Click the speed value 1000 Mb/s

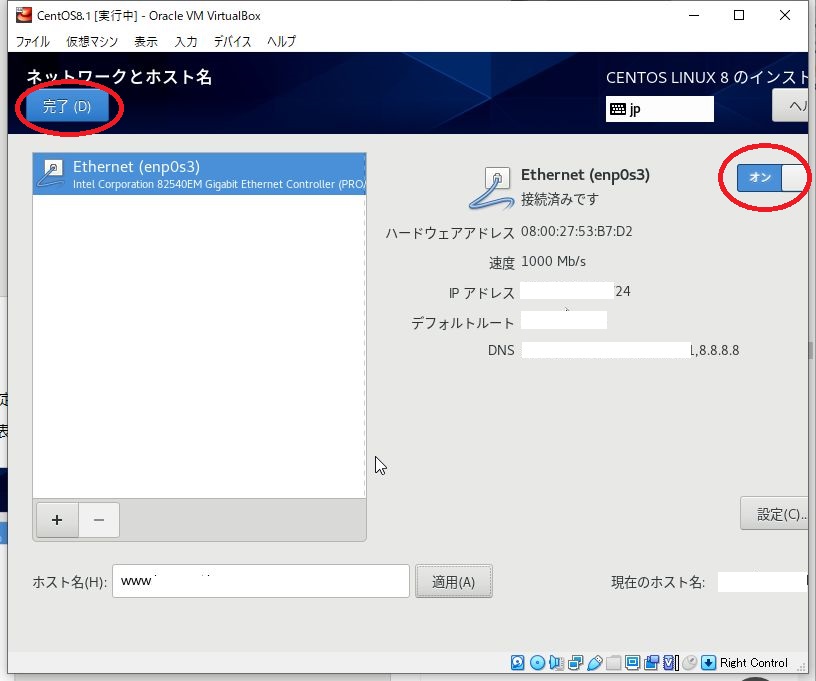click(553, 261)
